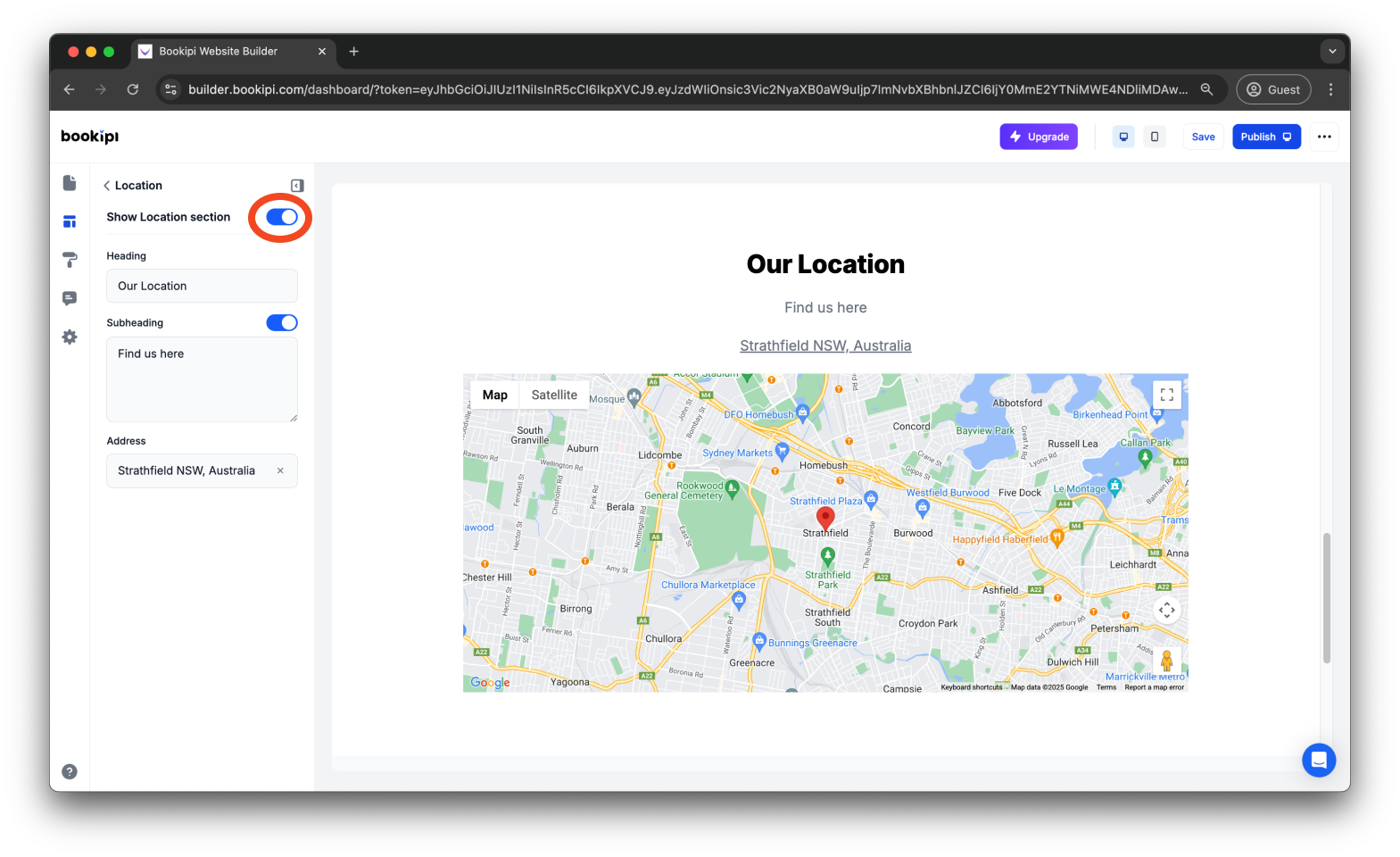Click the zoom magnifier in address bar
The image size is (1400, 857).
(1206, 89)
